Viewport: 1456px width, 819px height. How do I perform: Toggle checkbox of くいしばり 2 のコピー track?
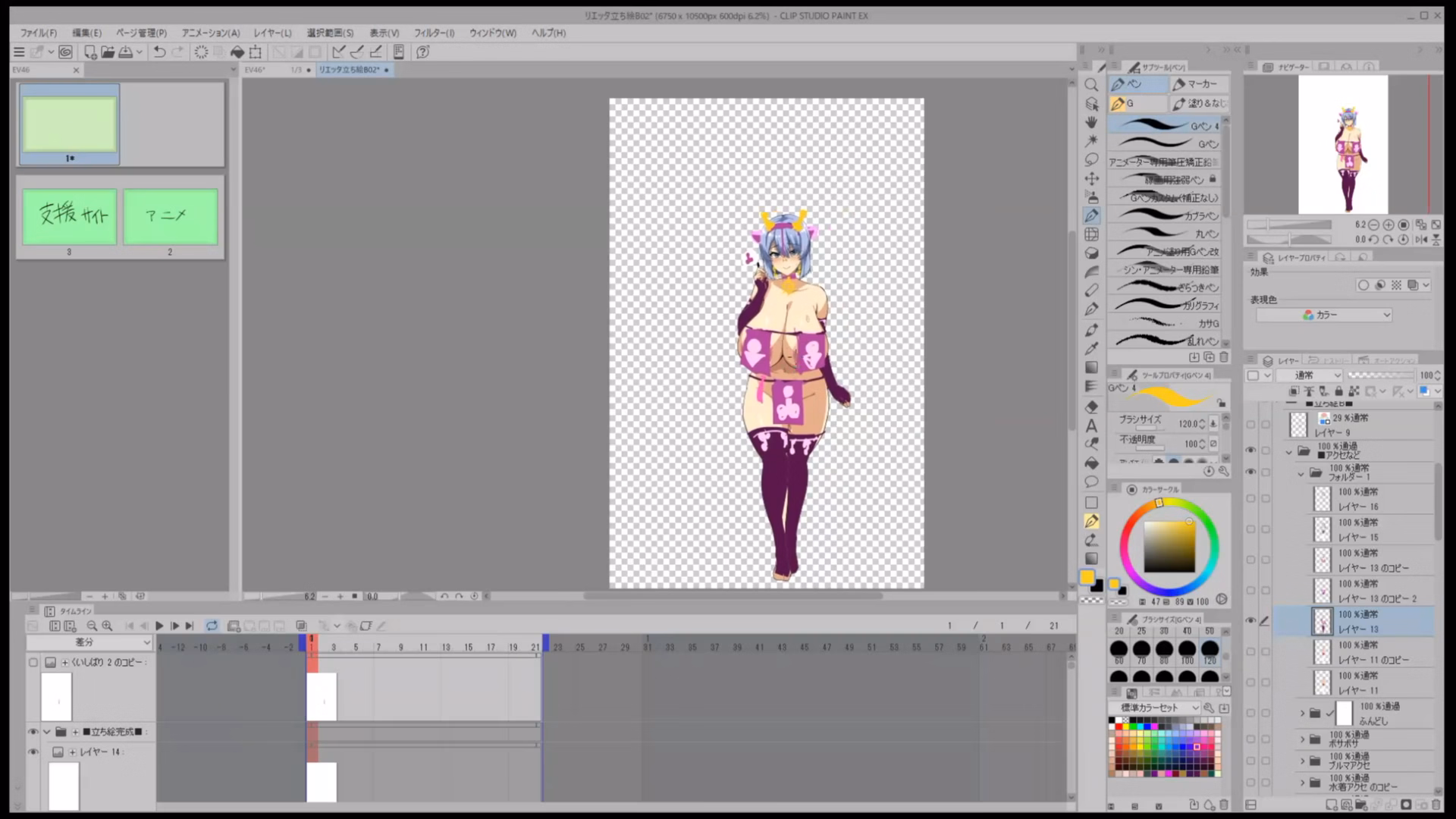(33, 662)
